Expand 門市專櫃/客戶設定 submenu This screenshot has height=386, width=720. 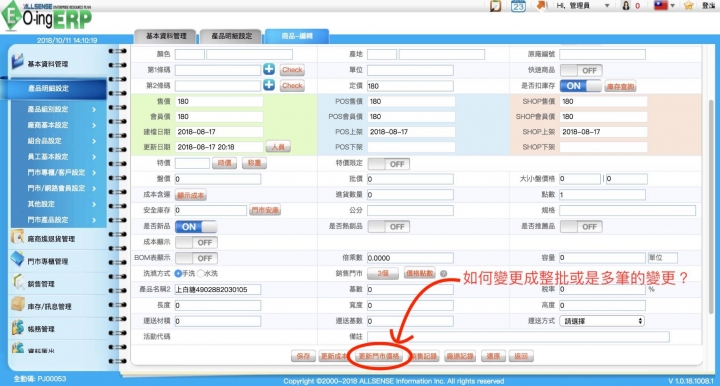(94, 173)
